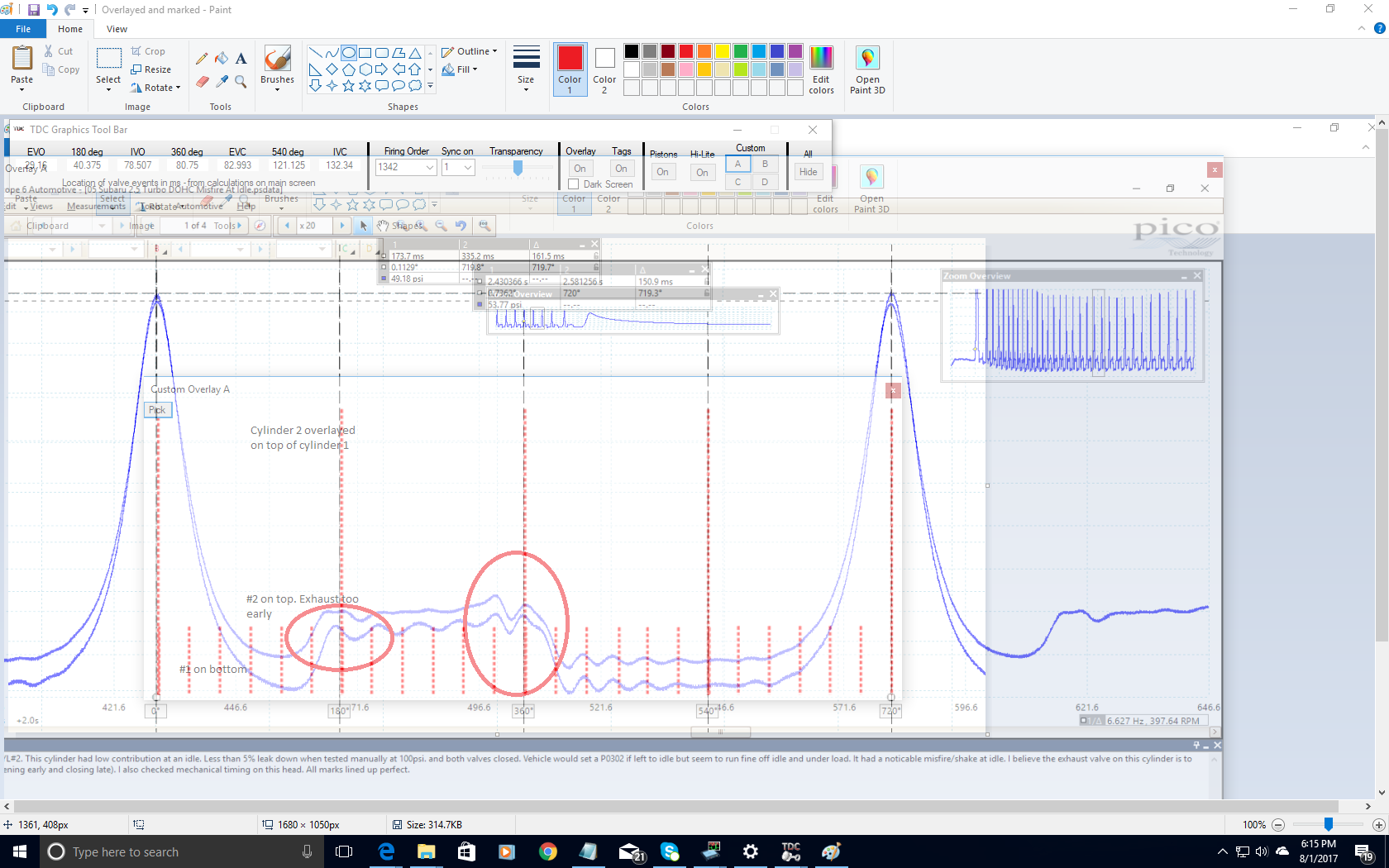Select Custom overlay A
1389x868 pixels.
coord(738,164)
